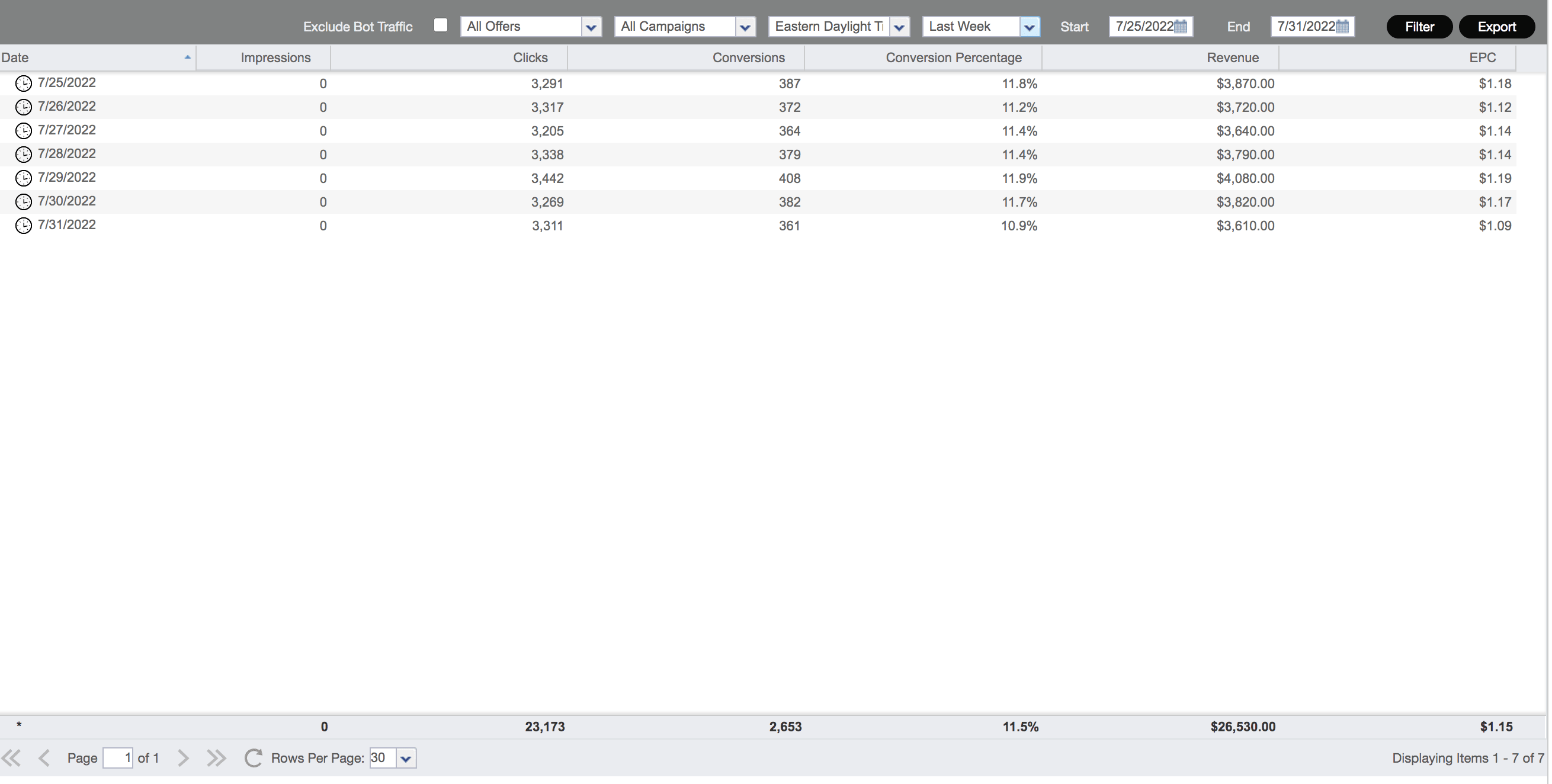This screenshot has height=784, width=1552.
Task: Open the Rows Per Page dropdown
Action: pos(407,759)
